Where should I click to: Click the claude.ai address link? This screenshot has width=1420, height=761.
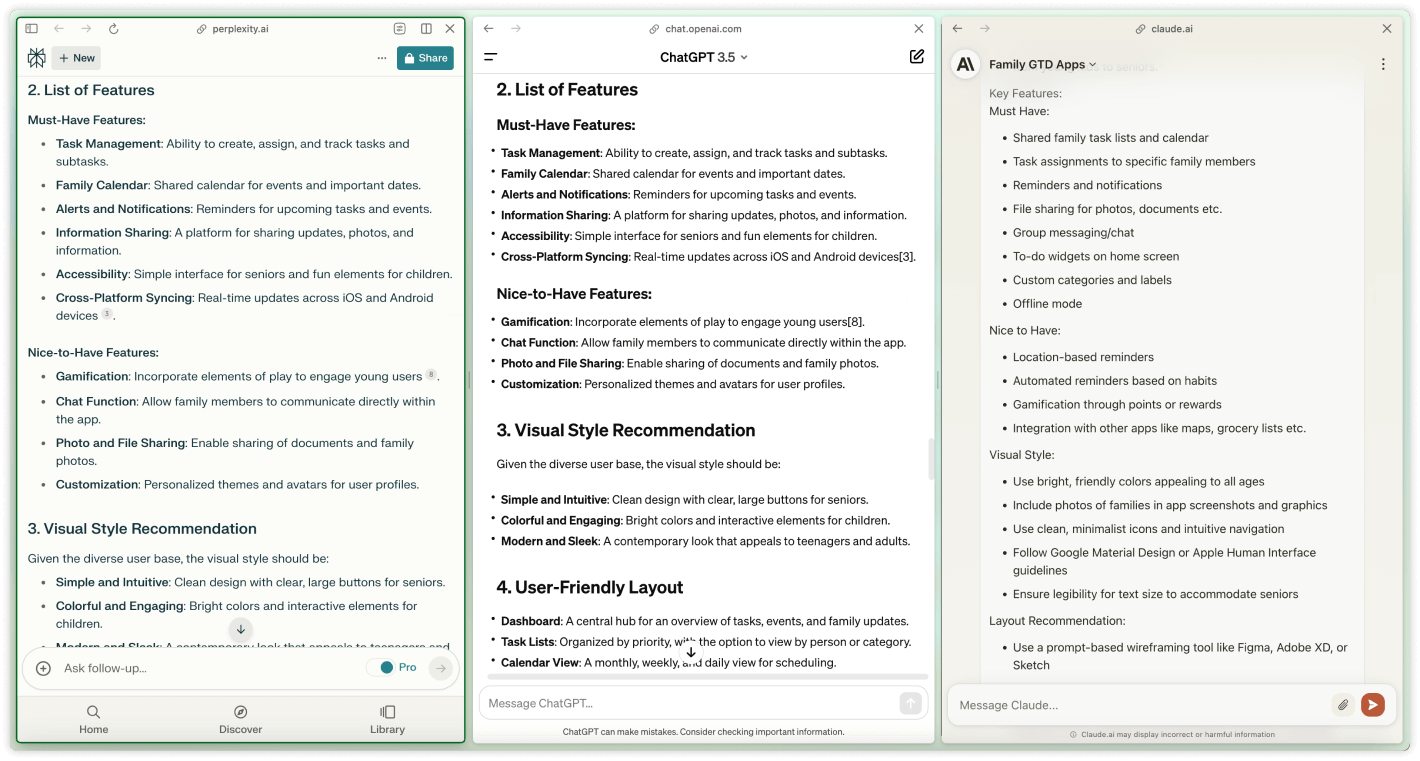pos(1164,29)
